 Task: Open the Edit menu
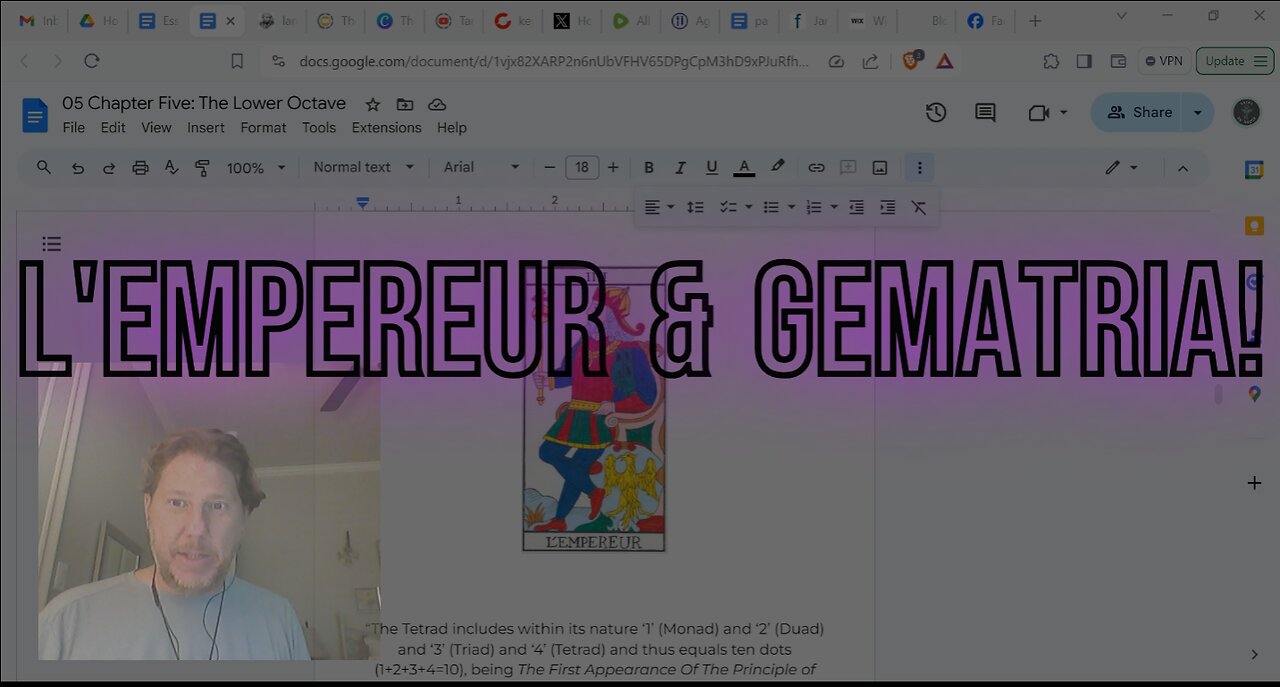pyautogui.click(x=113, y=128)
